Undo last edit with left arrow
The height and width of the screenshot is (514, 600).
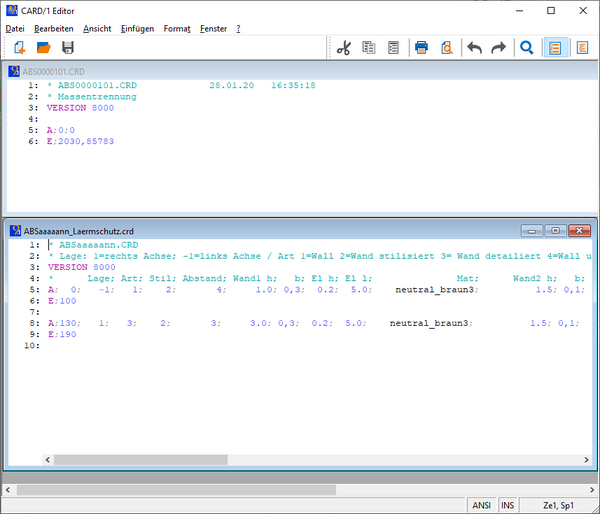pos(474,48)
